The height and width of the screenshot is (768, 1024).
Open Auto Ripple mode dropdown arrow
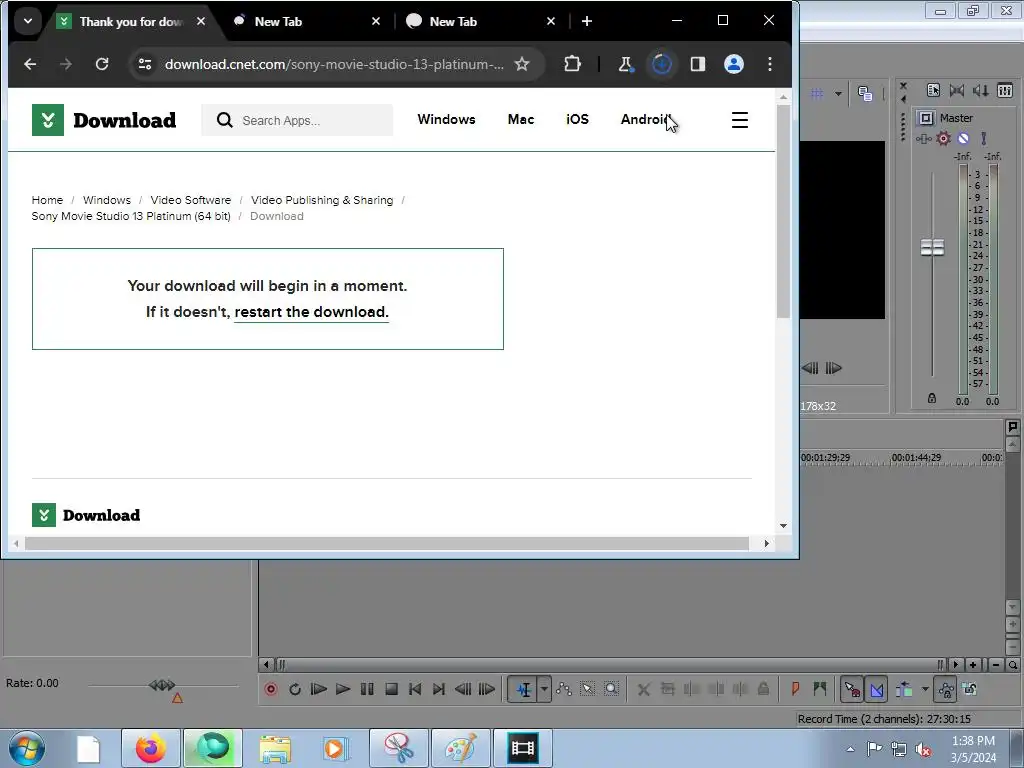click(925, 689)
